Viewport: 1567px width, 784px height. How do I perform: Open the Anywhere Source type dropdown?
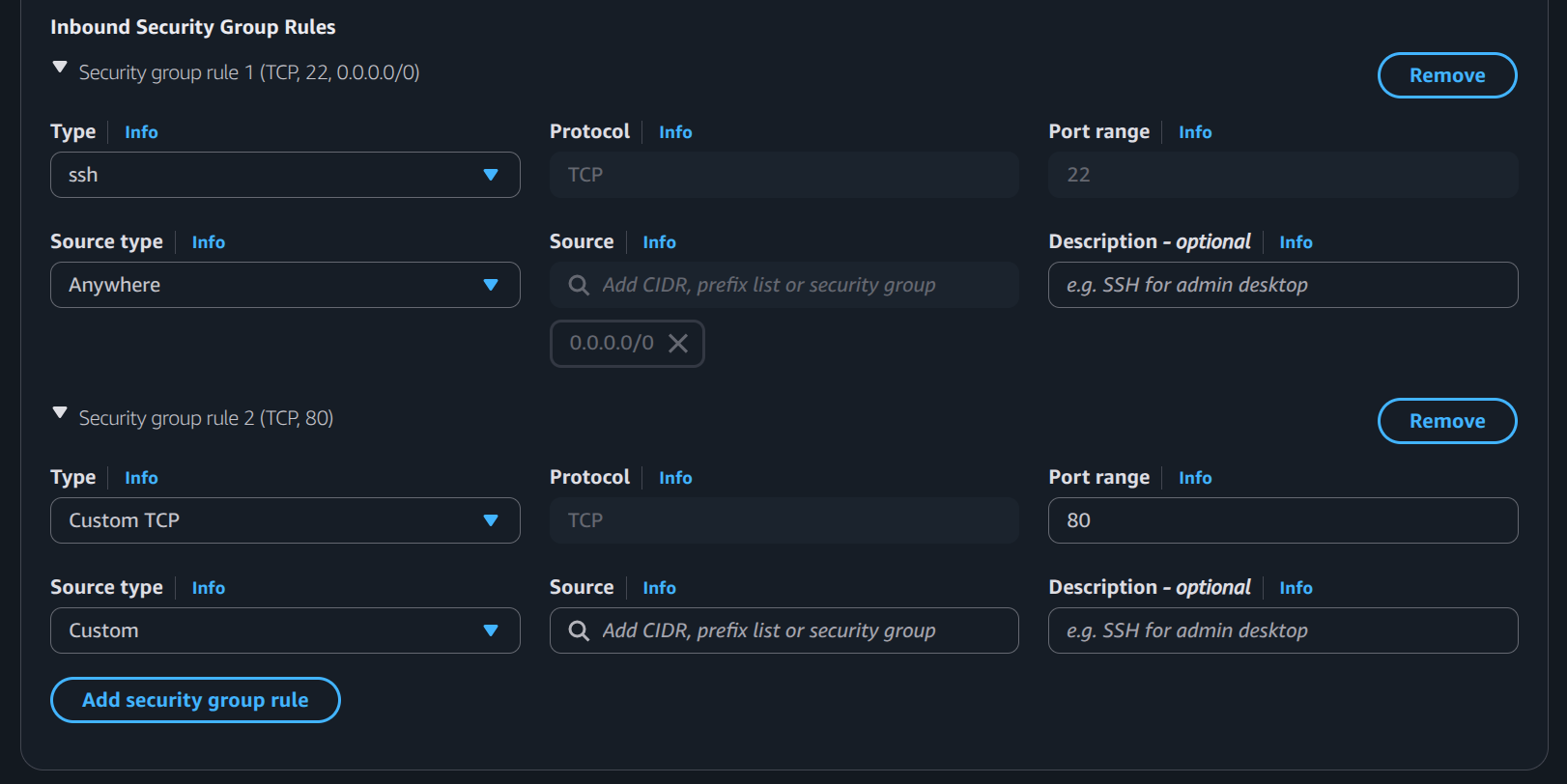point(284,285)
